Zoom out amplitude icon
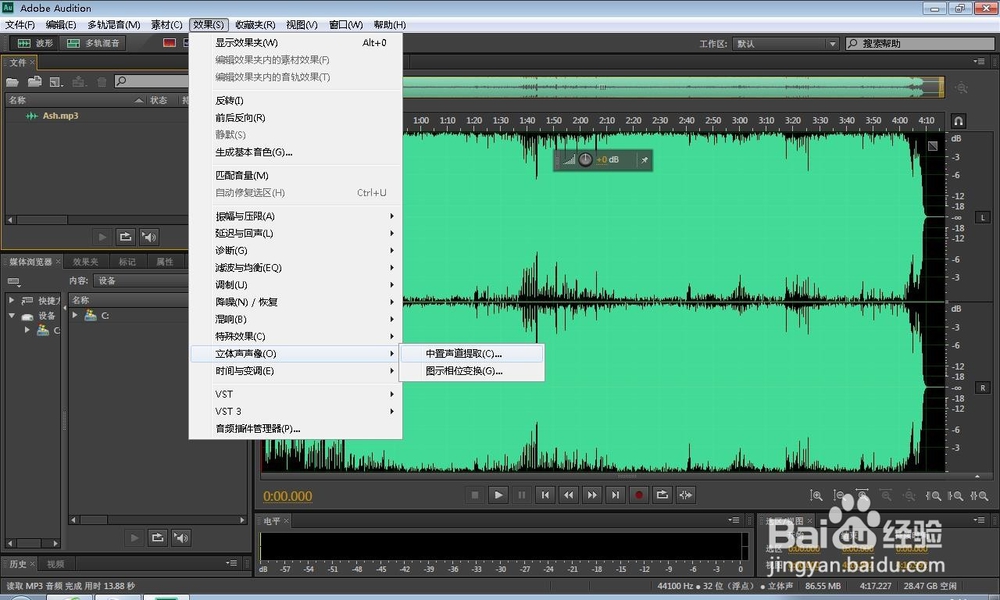This screenshot has width=1000, height=600. 839,495
